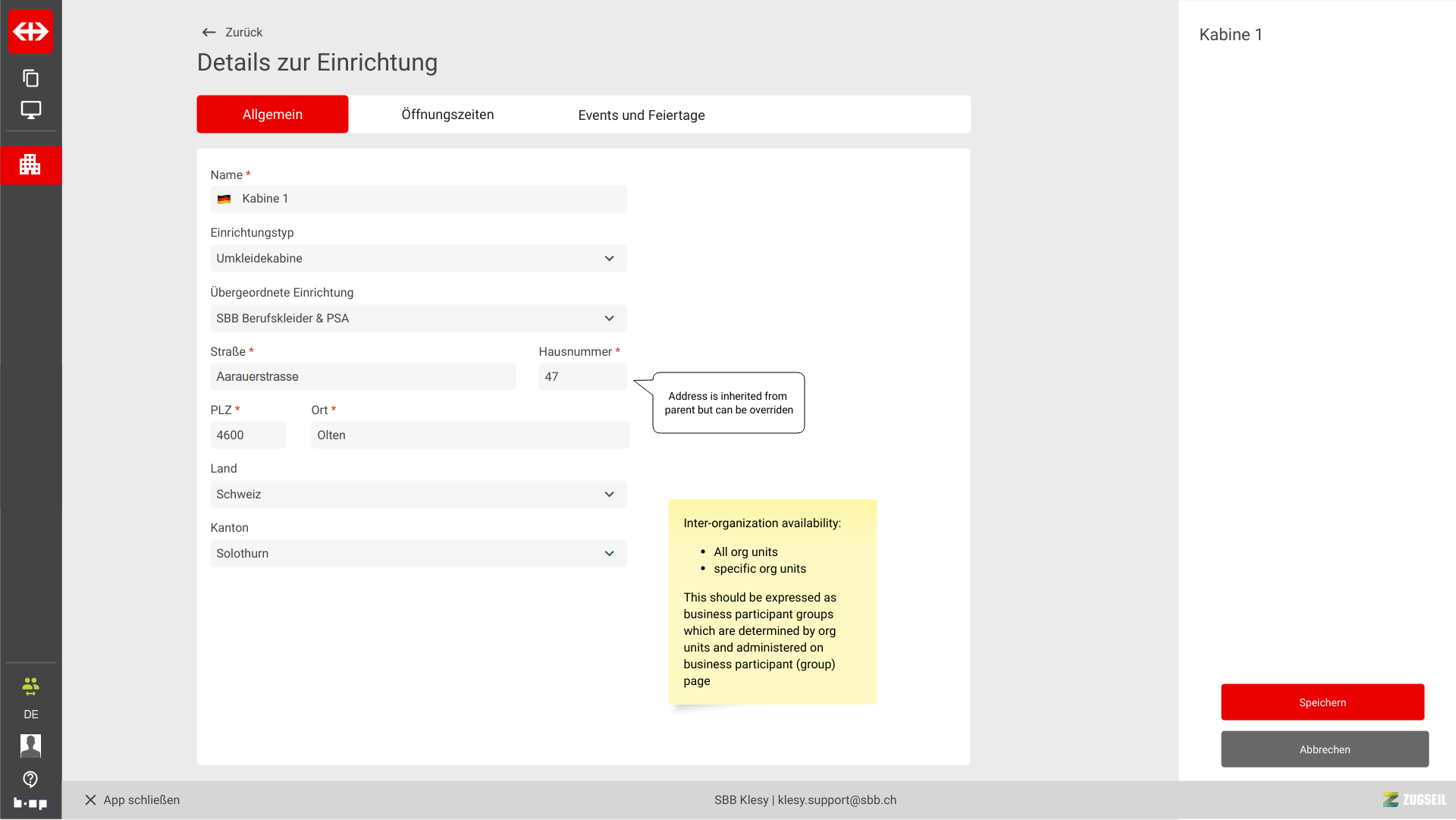1456x820 pixels.
Task: Select the monitor screen sidebar icon
Action: tap(30, 110)
